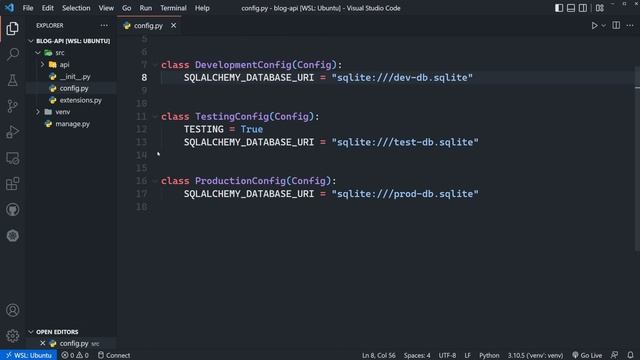Split the editor to the right

click(616, 25)
